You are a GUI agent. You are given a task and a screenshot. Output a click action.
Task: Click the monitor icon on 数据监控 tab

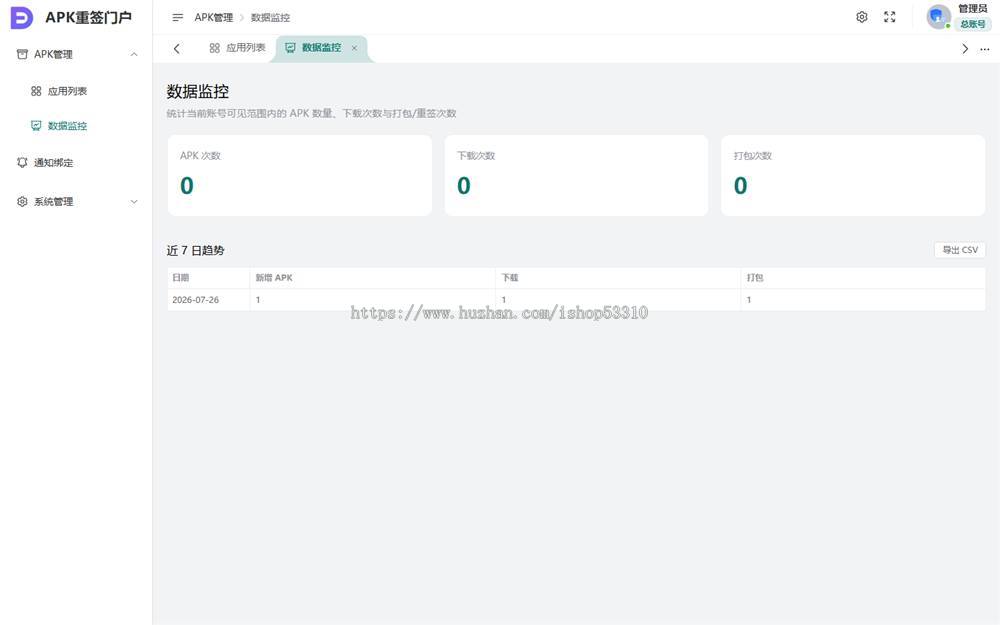[x=290, y=48]
